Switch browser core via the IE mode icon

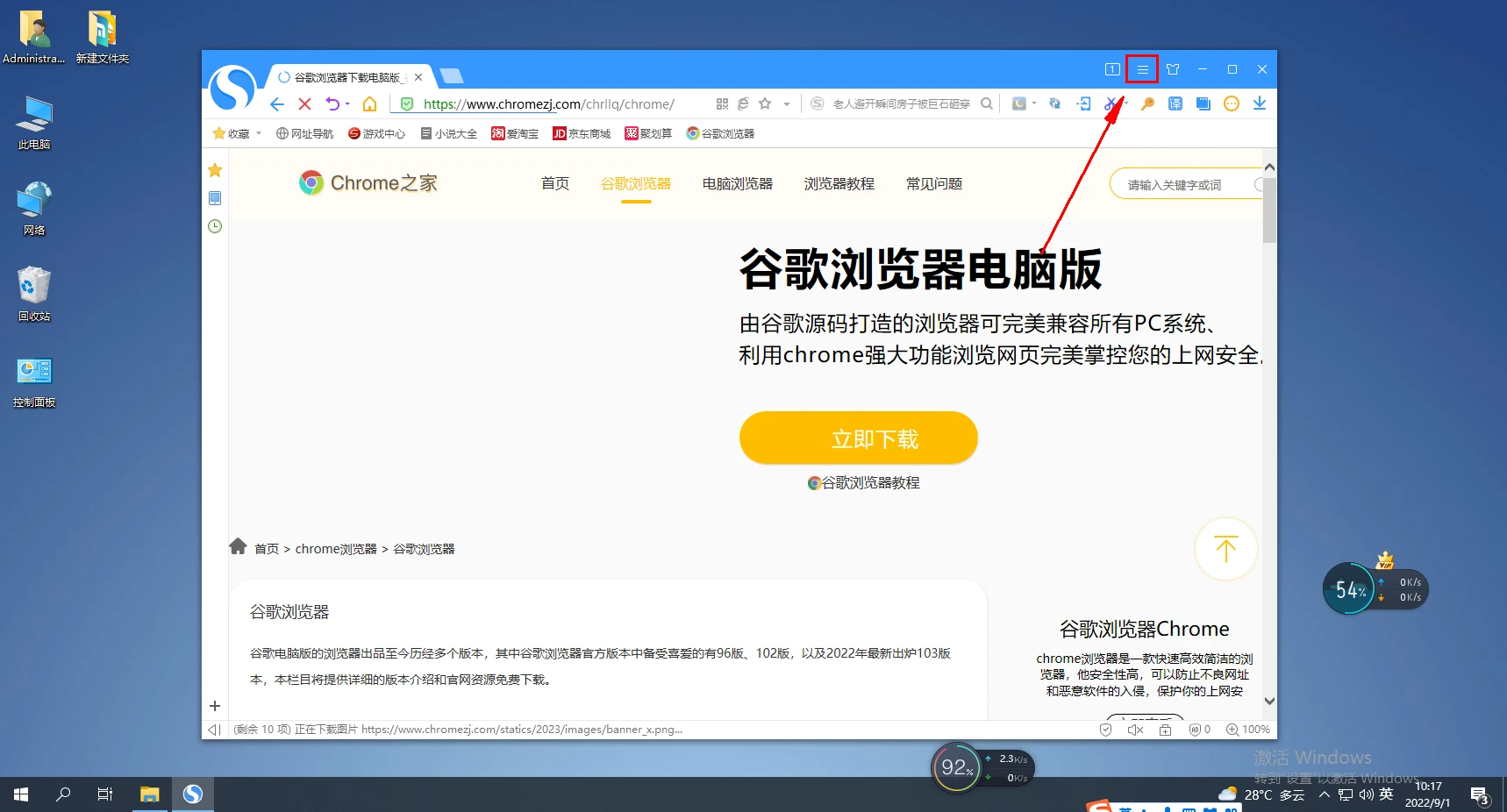coord(743,103)
